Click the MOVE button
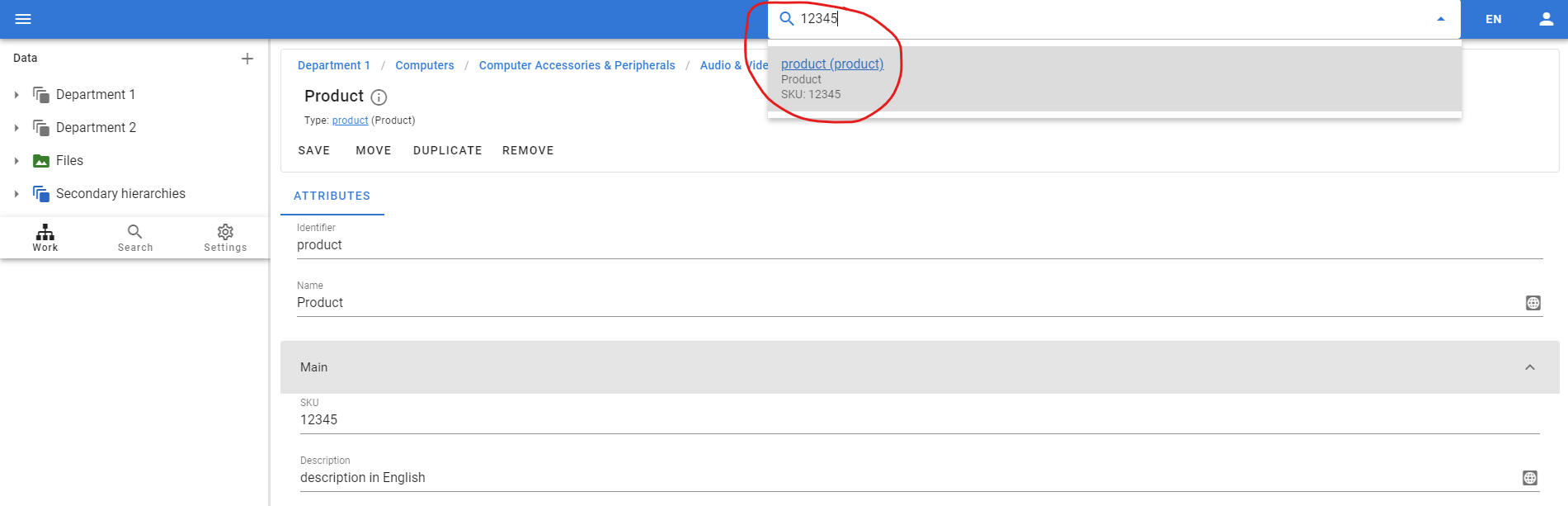Screen dimensions: 1568x506 374,150
